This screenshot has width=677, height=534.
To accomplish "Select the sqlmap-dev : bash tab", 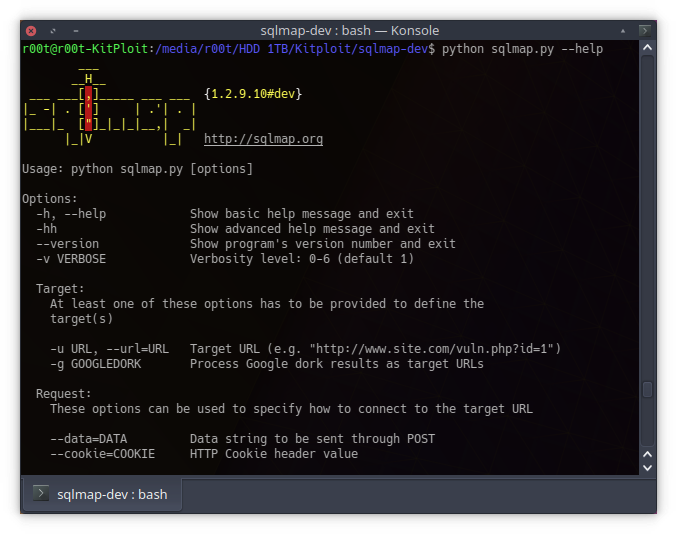I will coord(102,494).
